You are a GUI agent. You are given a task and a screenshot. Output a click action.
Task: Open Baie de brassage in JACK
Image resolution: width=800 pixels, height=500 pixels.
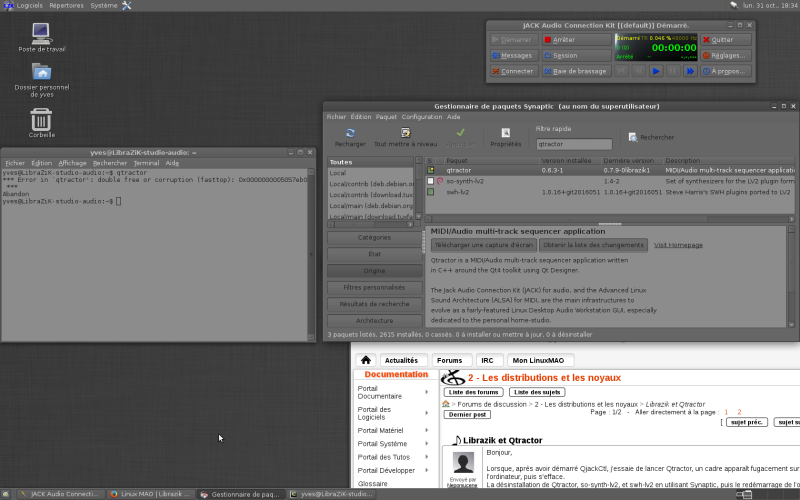[577, 71]
